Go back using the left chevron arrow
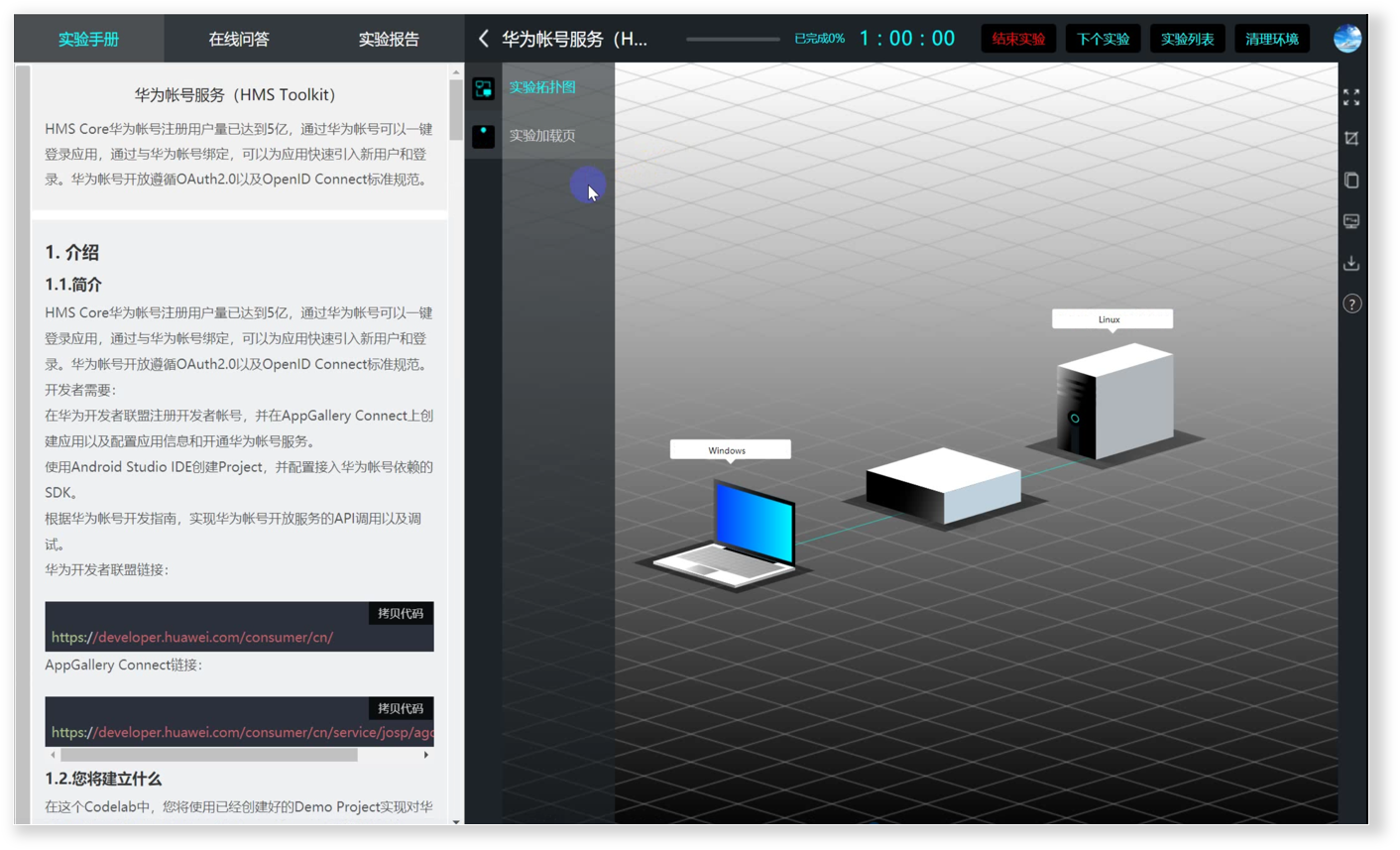Viewport: 1400px width, 850px height. click(484, 39)
